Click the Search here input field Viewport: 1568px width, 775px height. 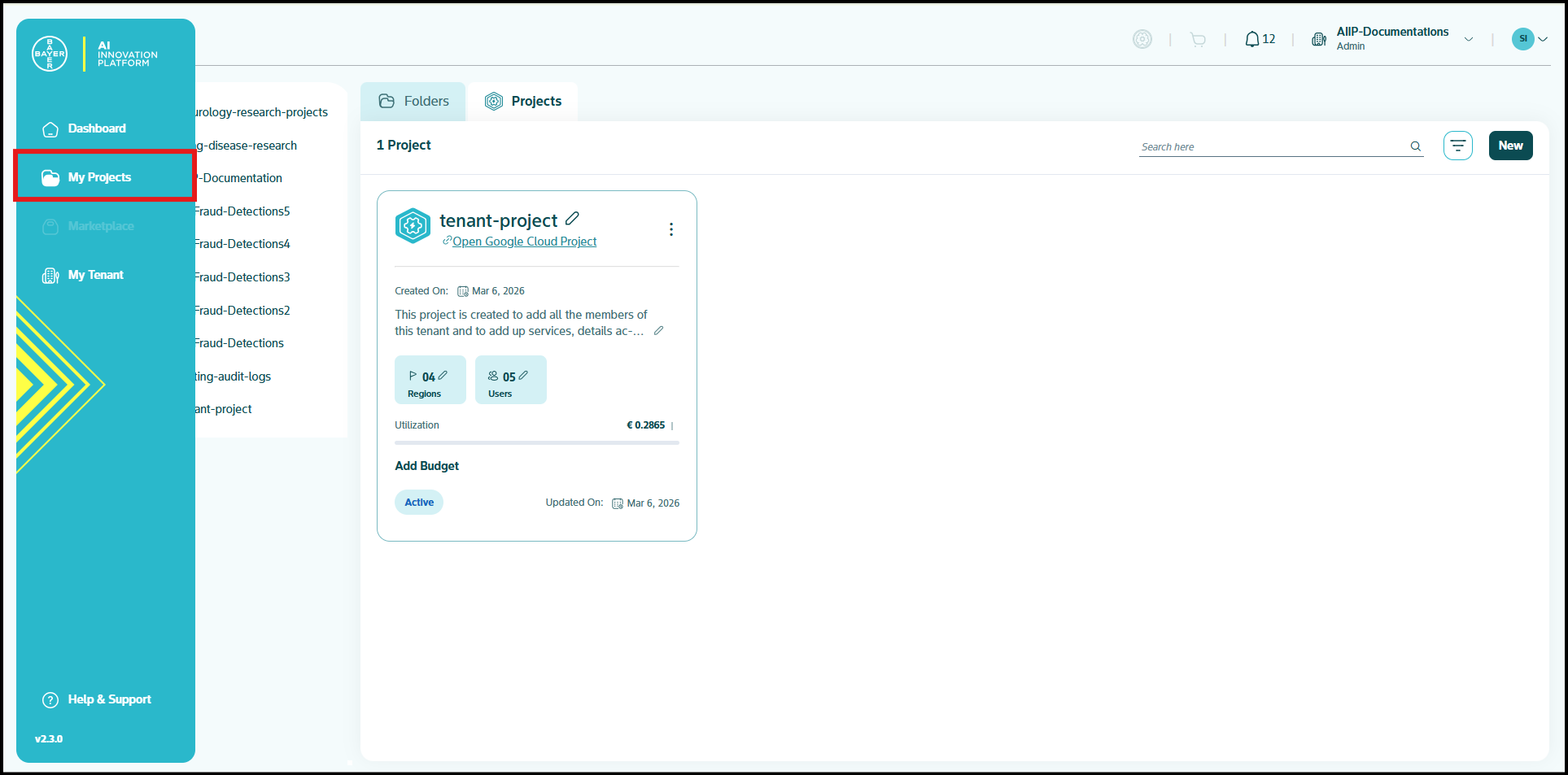coord(1273,146)
